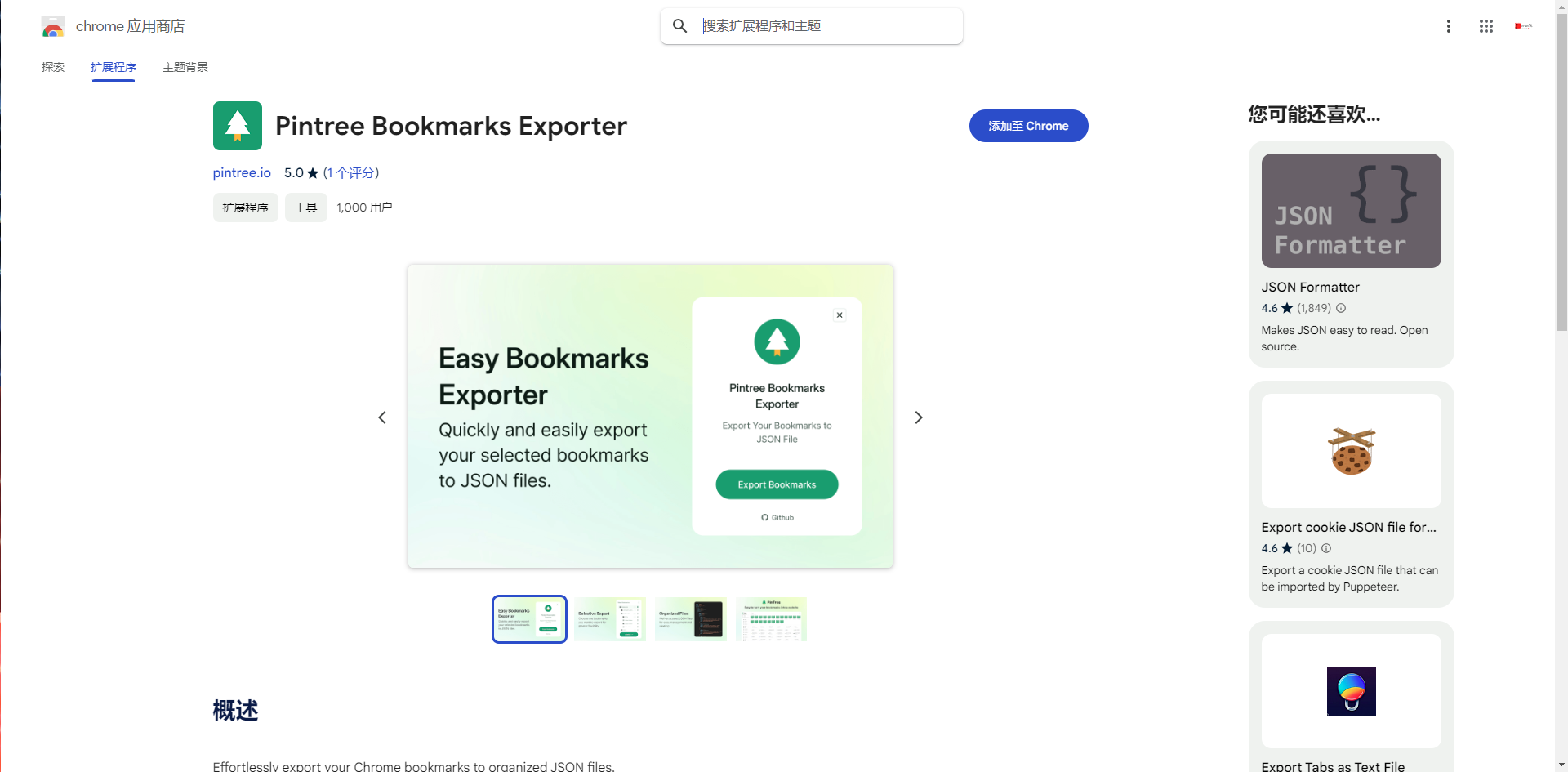Switch to the 探索 tab
The height and width of the screenshot is (772, 1568).
coord(53,67)
